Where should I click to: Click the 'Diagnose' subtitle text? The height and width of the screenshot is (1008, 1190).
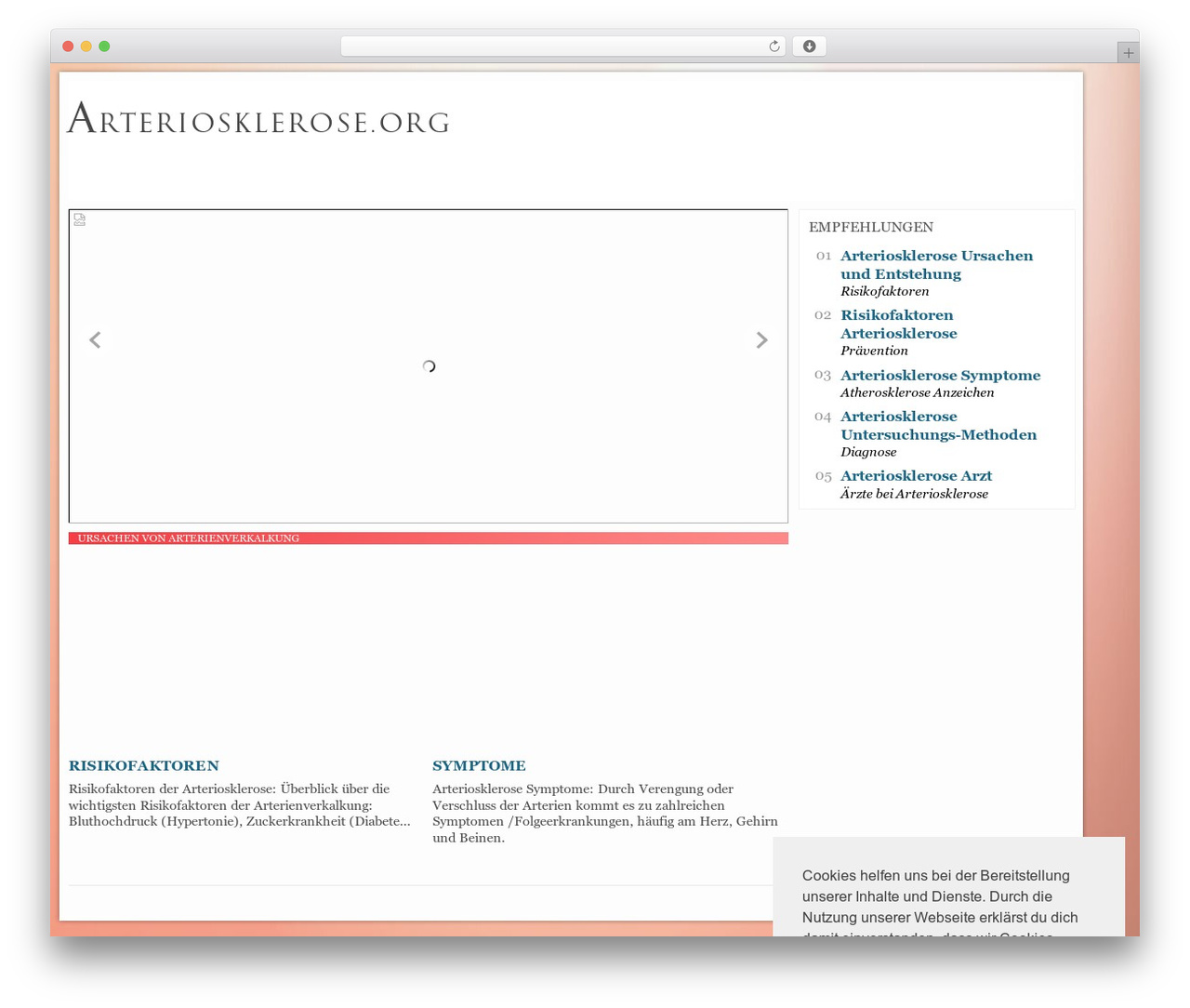pos(868,452)
